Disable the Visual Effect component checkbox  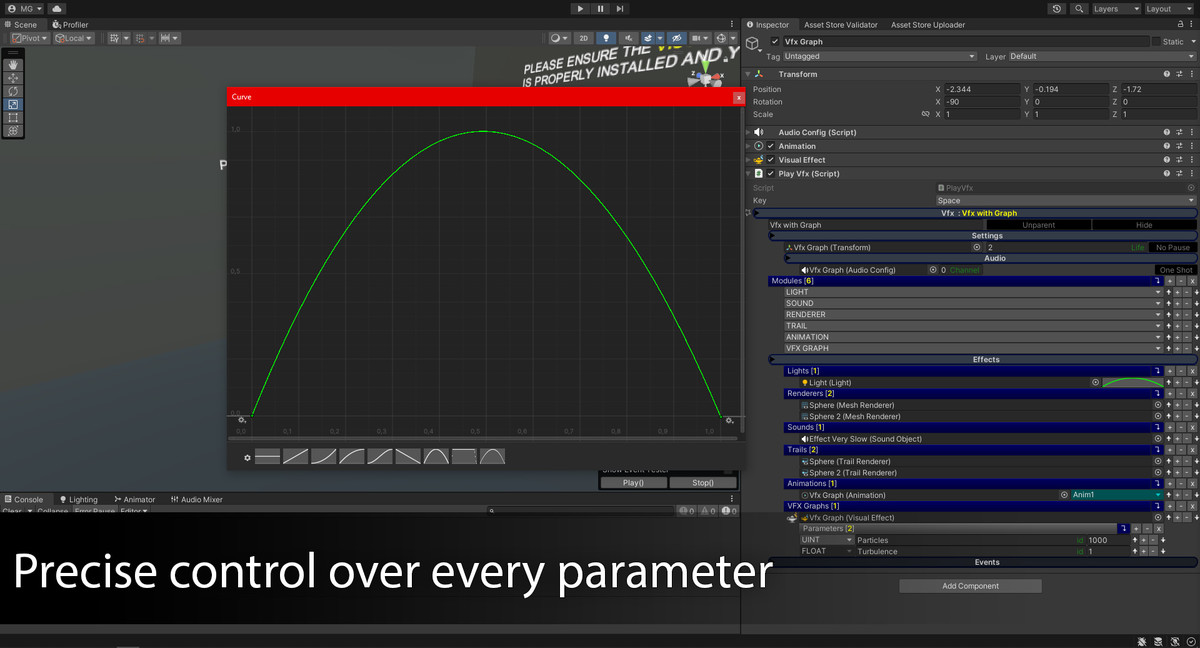(771, 160)
